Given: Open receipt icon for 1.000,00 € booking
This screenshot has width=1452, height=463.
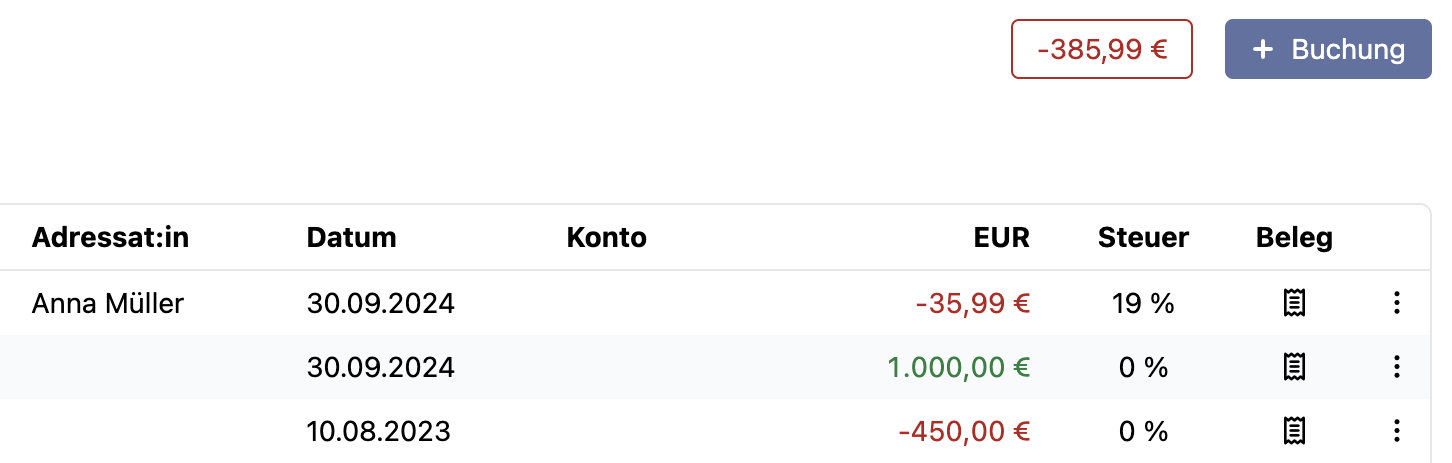Looking at the screenshot, I should pyautogui.click(x=1295, y=367).
